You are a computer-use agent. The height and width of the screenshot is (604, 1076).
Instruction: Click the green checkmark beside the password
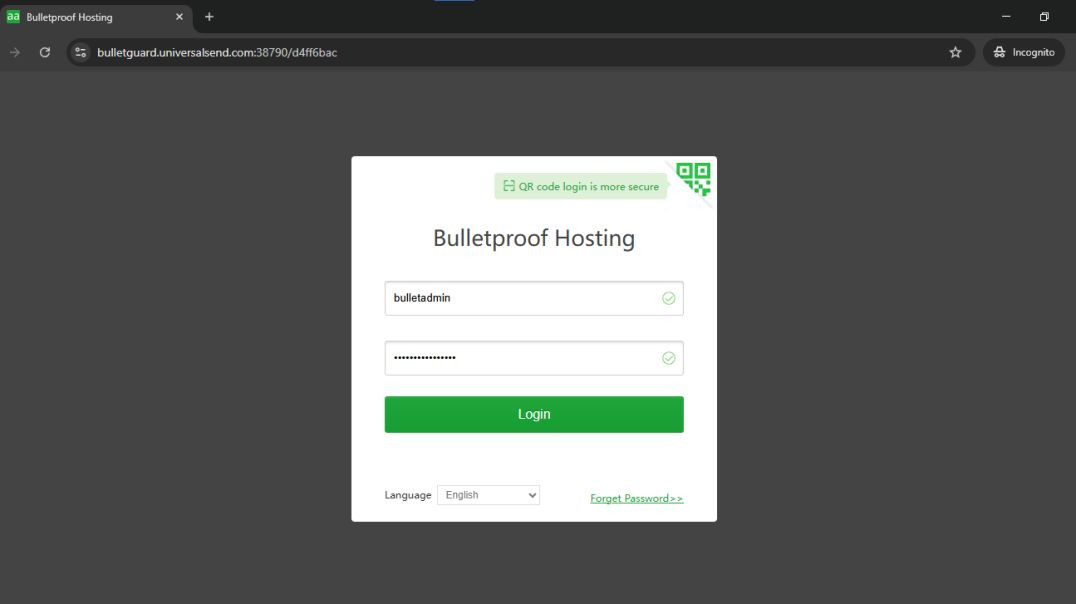[668, 357]
